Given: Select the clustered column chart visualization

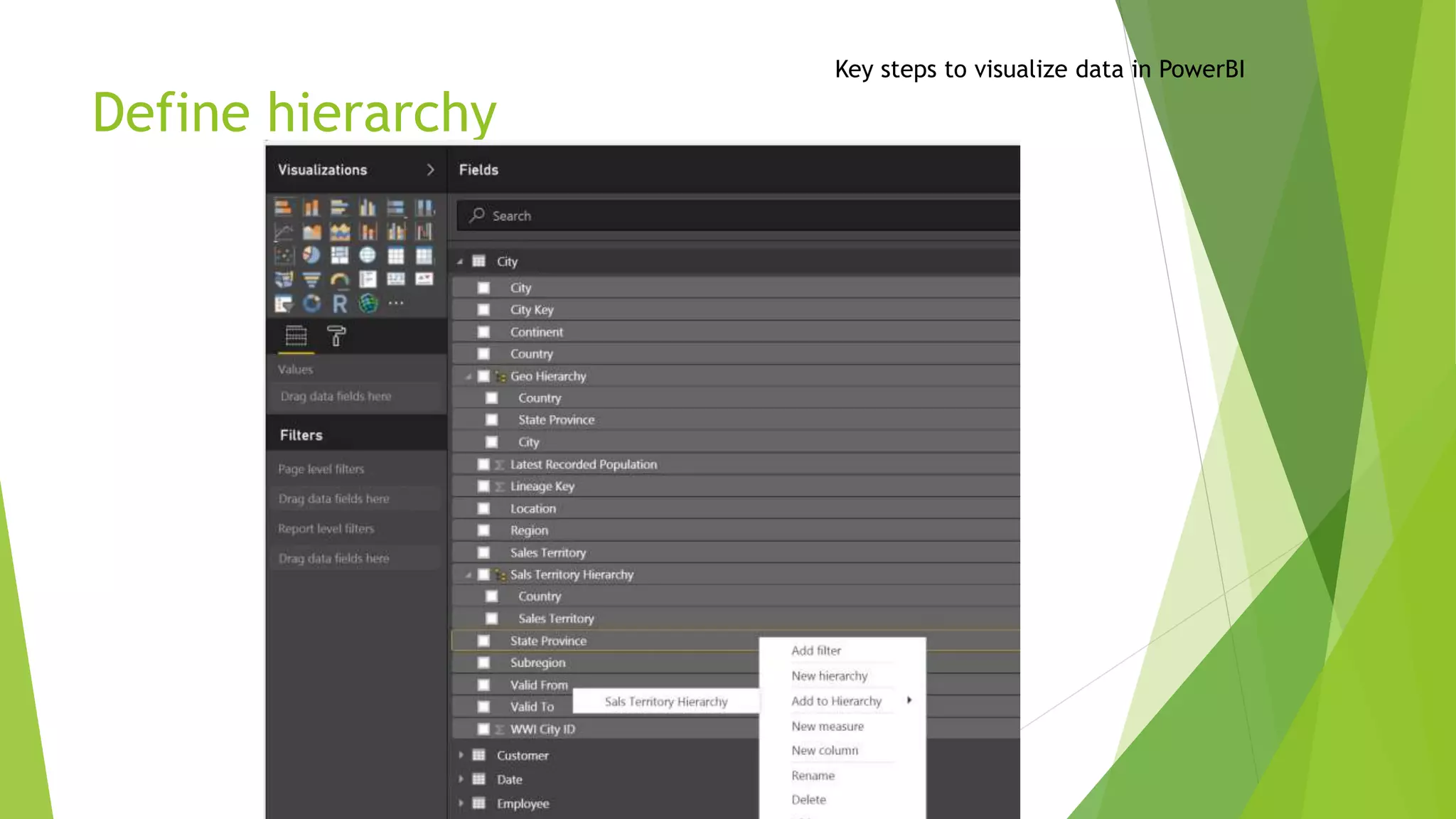Looking at the screenshot, I should click(368, 208).
